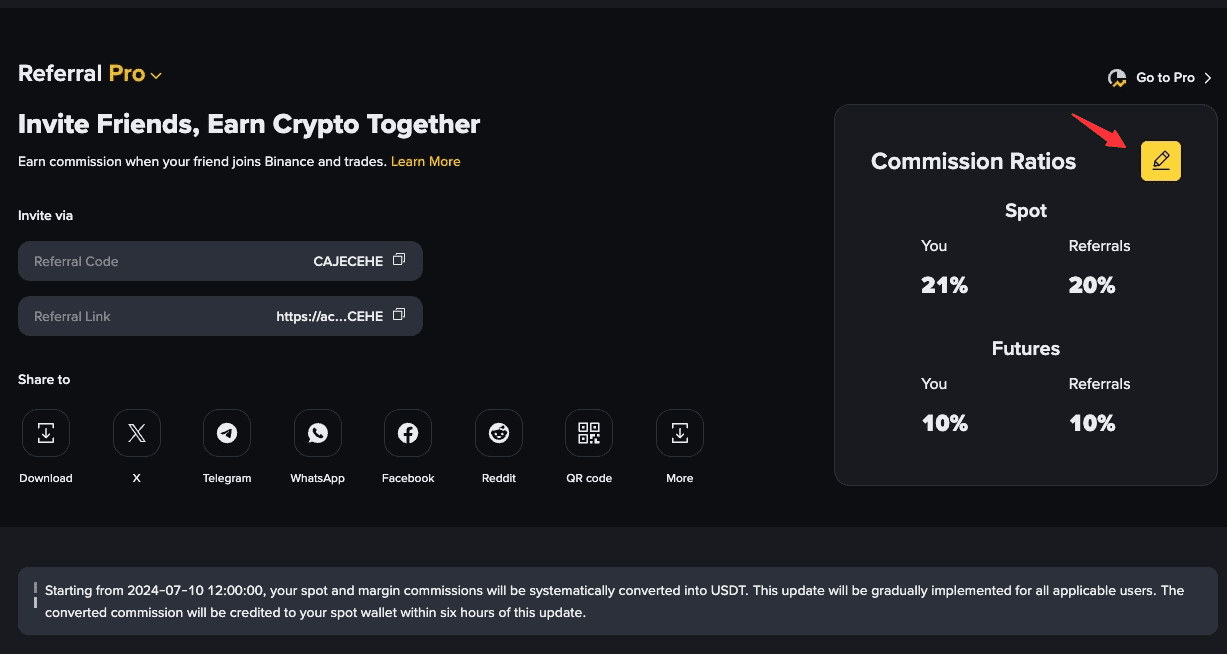Click the Referral Code field
1227x654 pixels.
click(x=220, y=261)
